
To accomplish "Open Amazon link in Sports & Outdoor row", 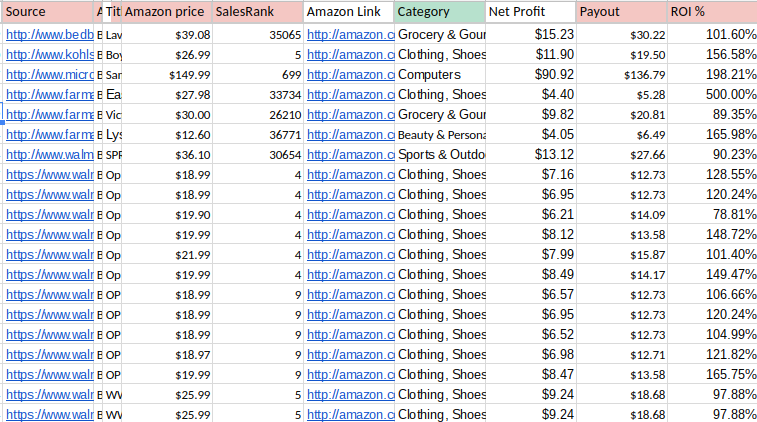I will pyautogui.click(x=350, y=154).
